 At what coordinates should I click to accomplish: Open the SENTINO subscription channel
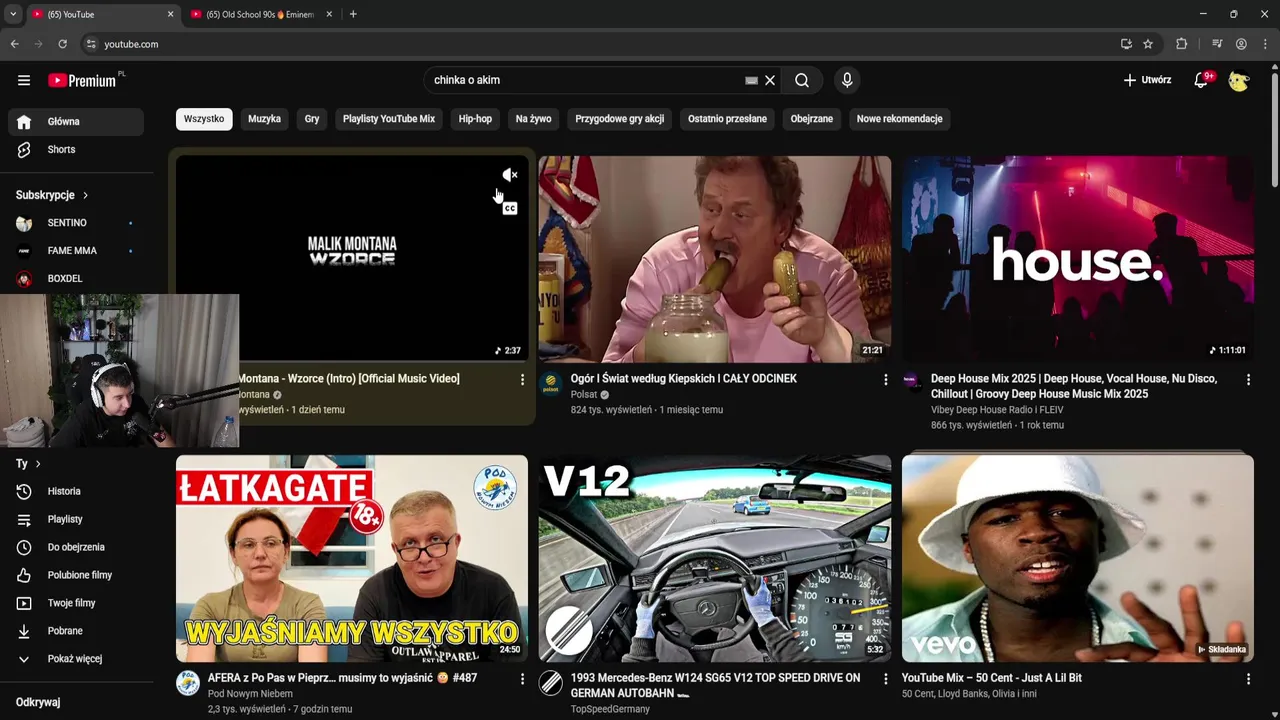pyautogui.click(x=76, y=223)
